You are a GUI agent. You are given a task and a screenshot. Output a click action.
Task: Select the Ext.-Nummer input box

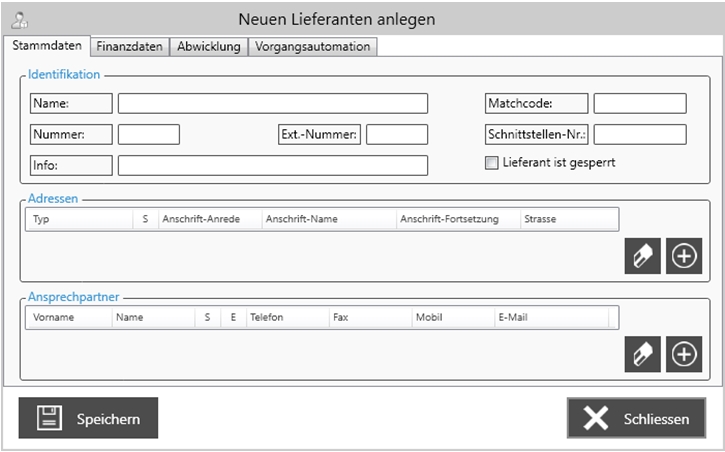point(396,135)
